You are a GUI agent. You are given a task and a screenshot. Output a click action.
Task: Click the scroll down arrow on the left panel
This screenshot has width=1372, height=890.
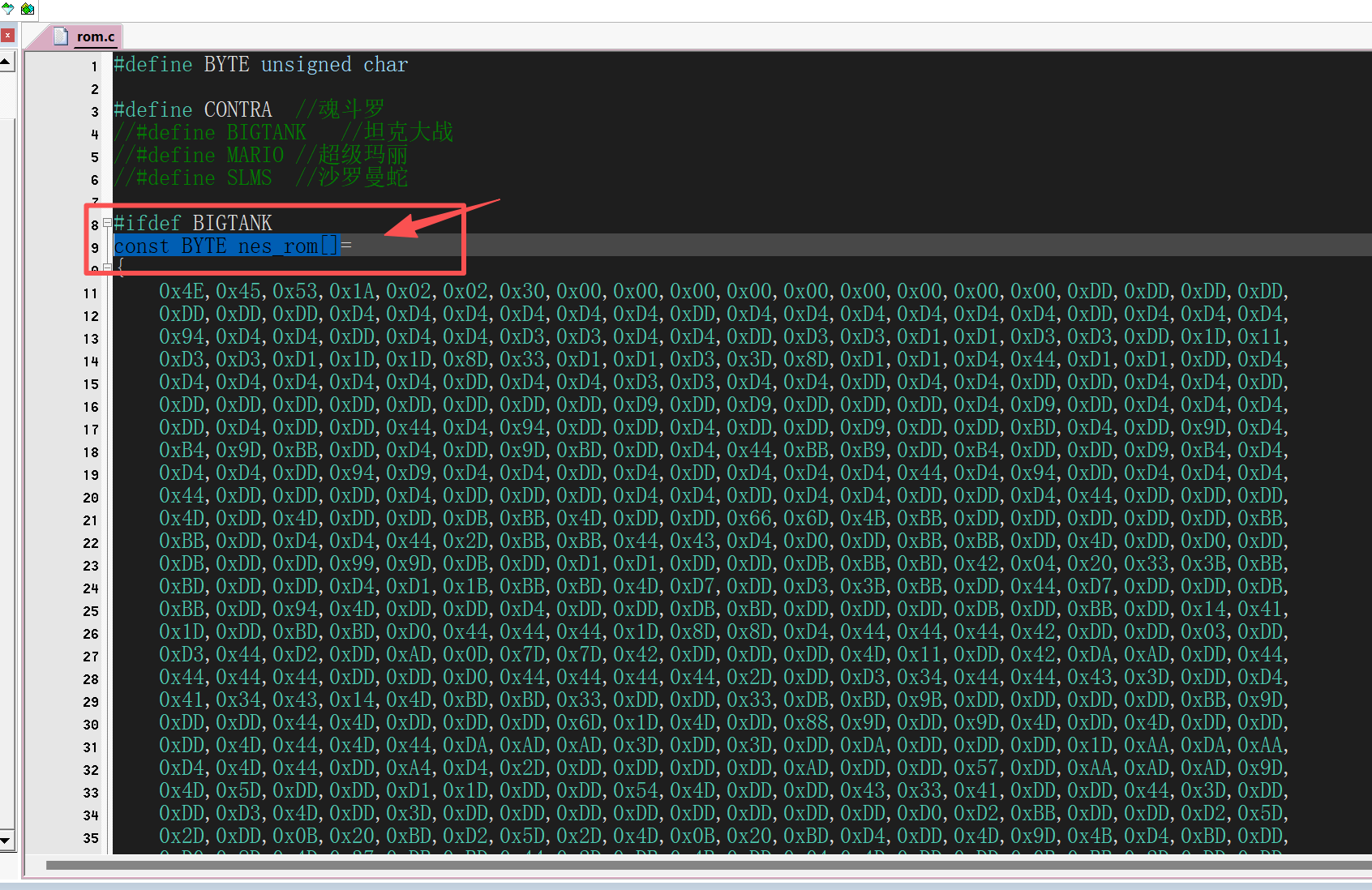6,840
